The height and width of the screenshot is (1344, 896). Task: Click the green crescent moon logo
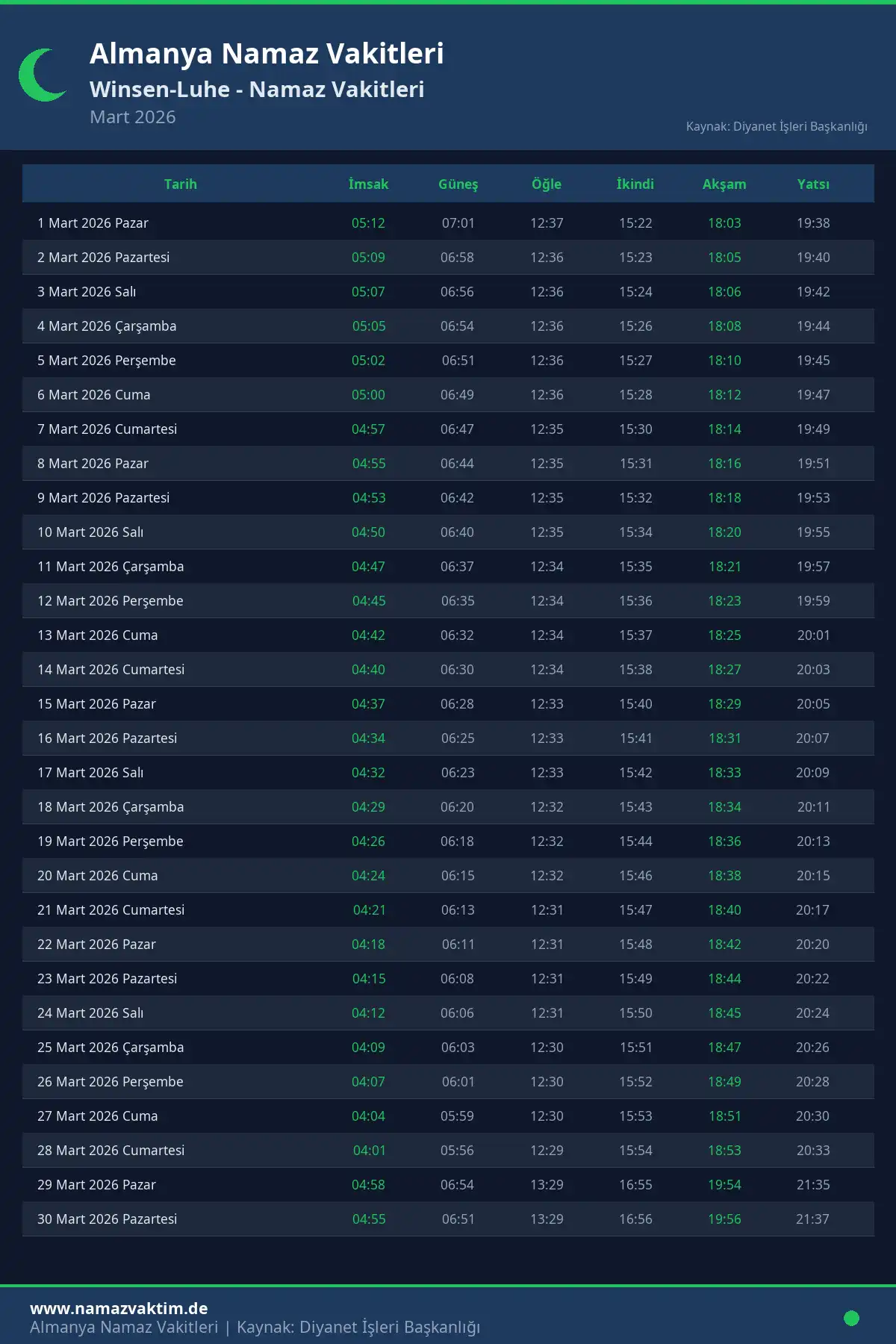coord(41,75)
